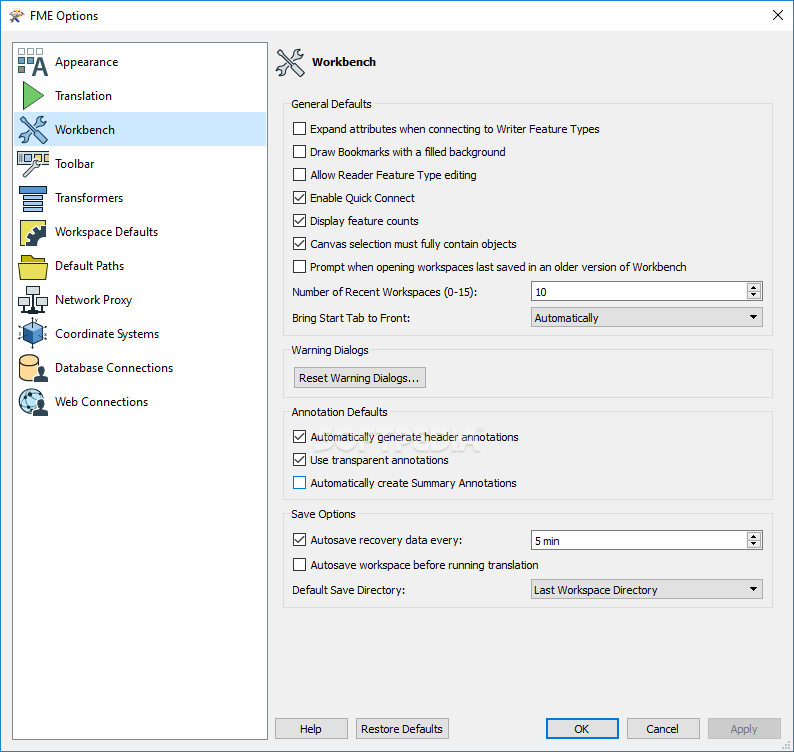
Task: Click the Workbench header wrench icon
Action: point(290,62)
